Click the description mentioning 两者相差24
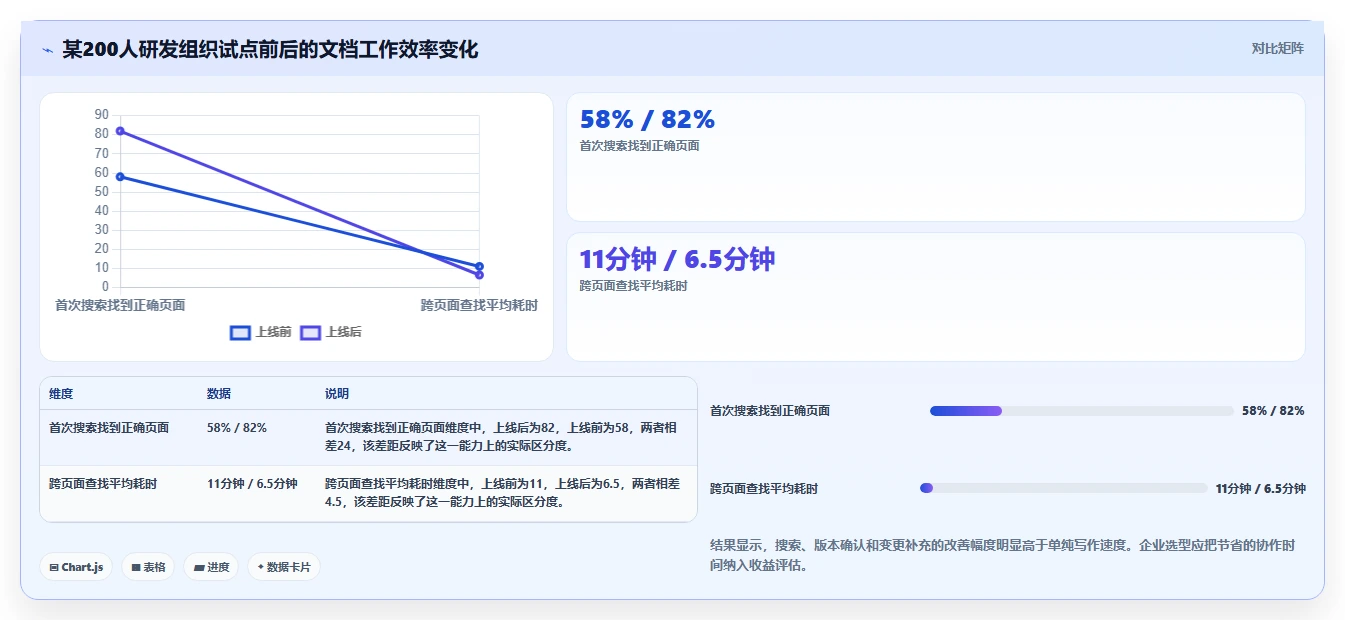1345x620 pixels. (502, 437)
